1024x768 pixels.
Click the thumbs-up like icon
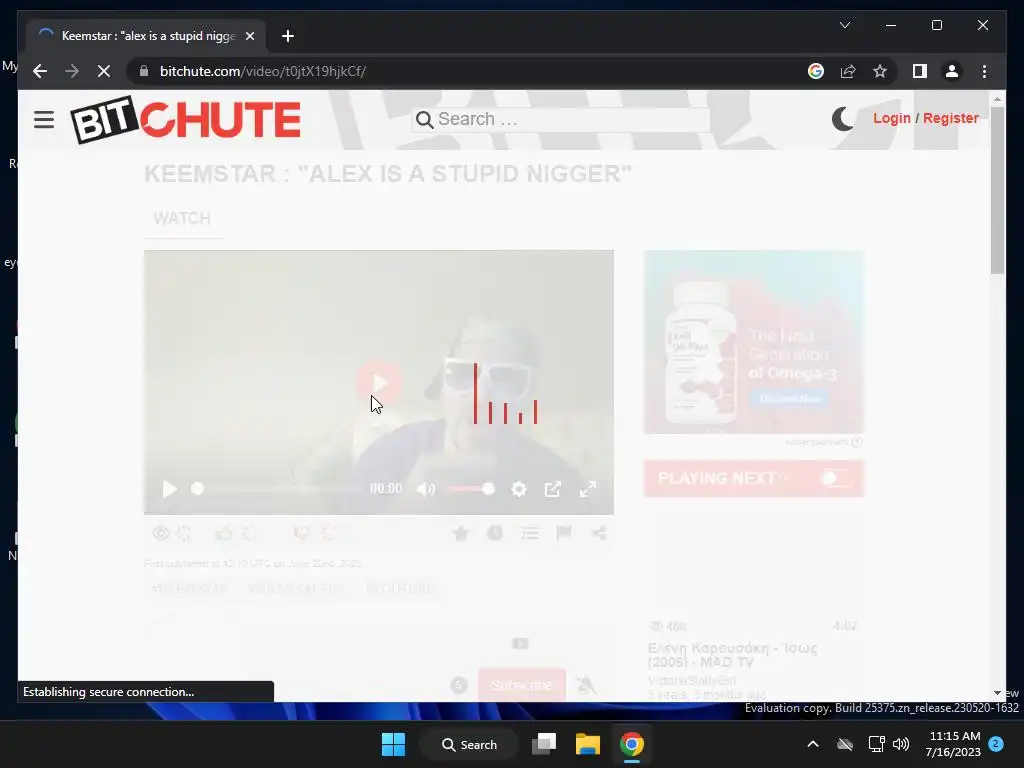223,534
